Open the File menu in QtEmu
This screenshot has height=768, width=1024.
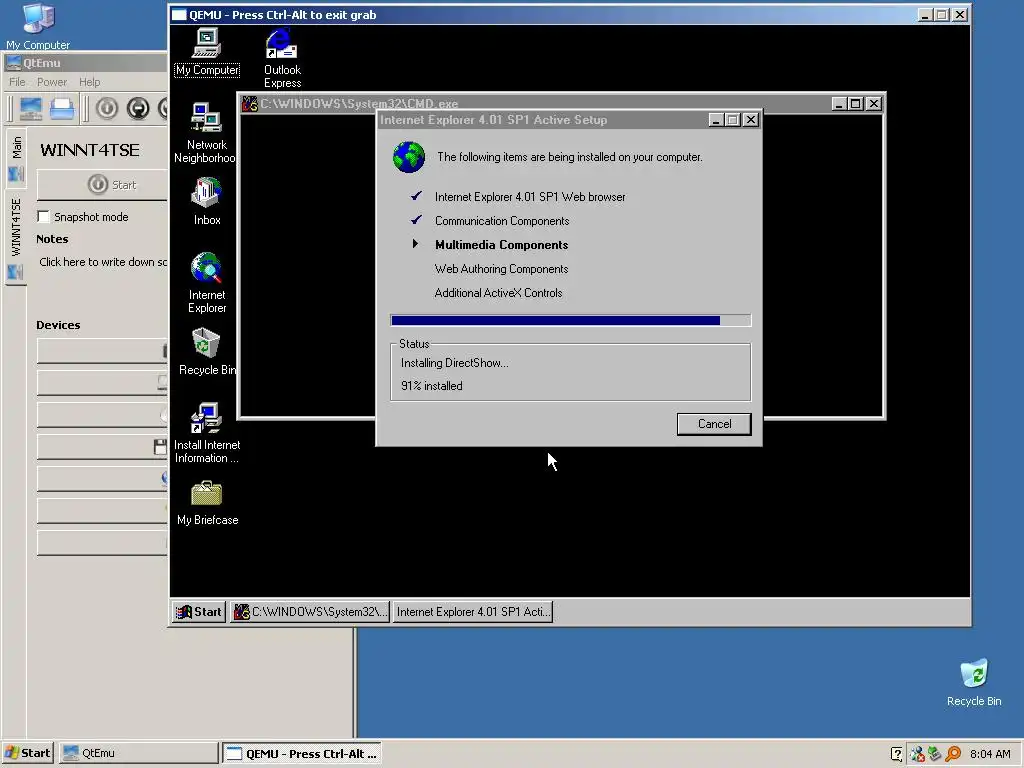point(17,82)
